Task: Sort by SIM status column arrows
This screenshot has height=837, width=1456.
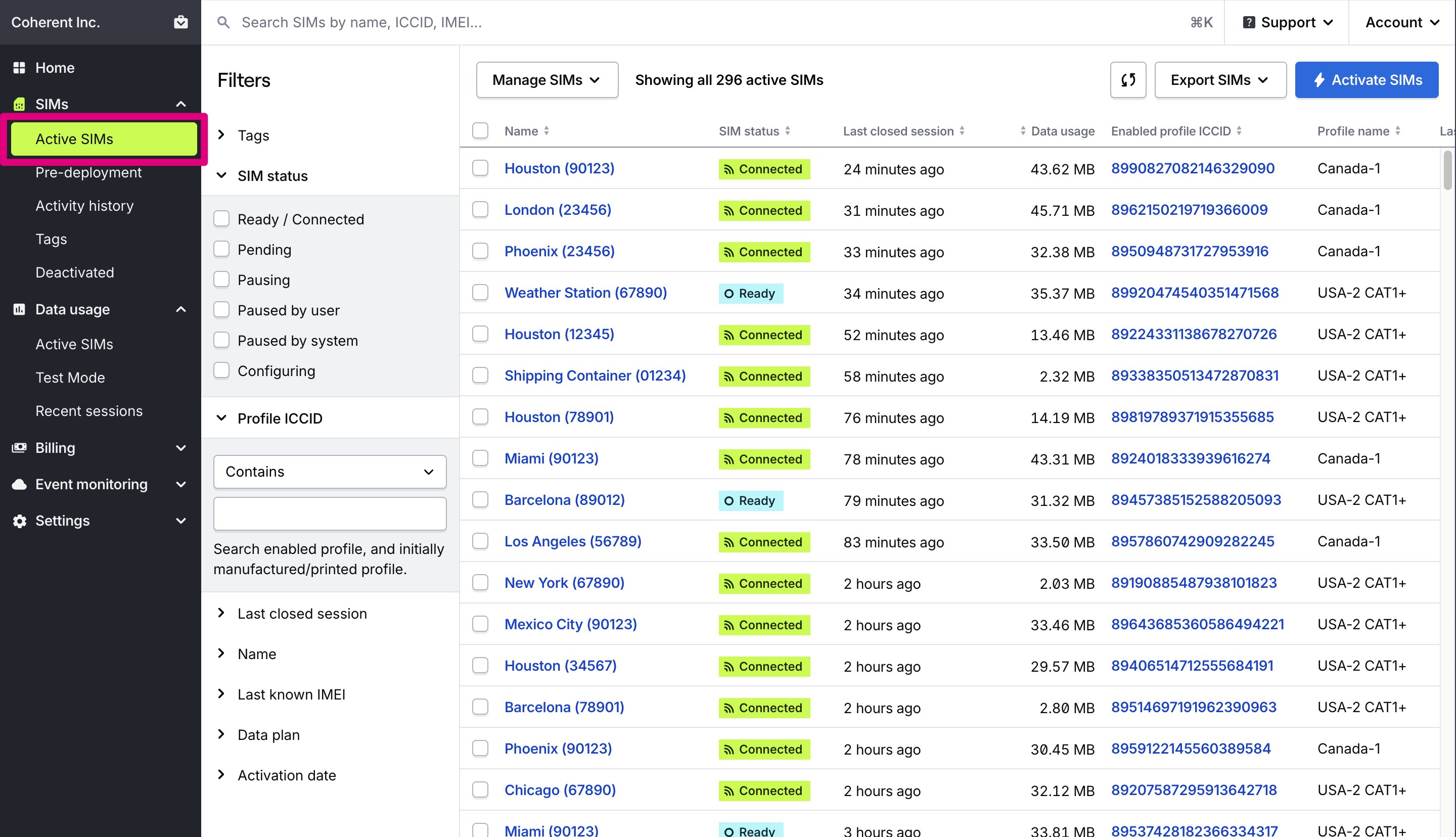Action: pyautogui.click(x=788, y=131)
